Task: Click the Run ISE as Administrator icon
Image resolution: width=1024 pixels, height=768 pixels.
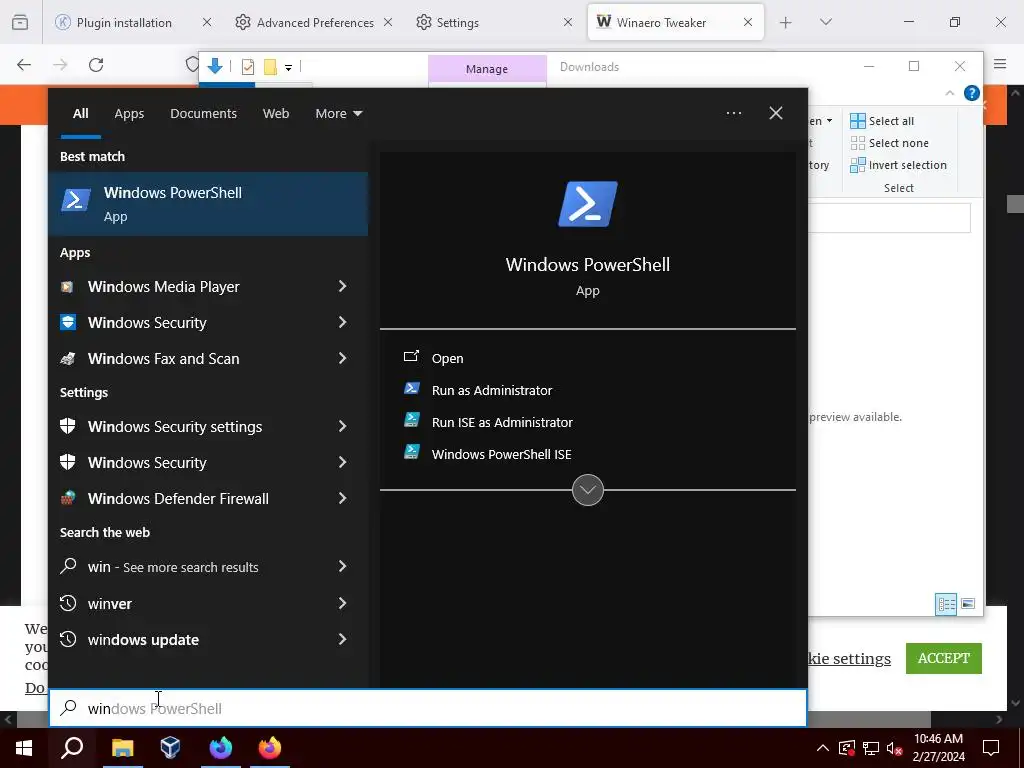Action: coord(411,420)
